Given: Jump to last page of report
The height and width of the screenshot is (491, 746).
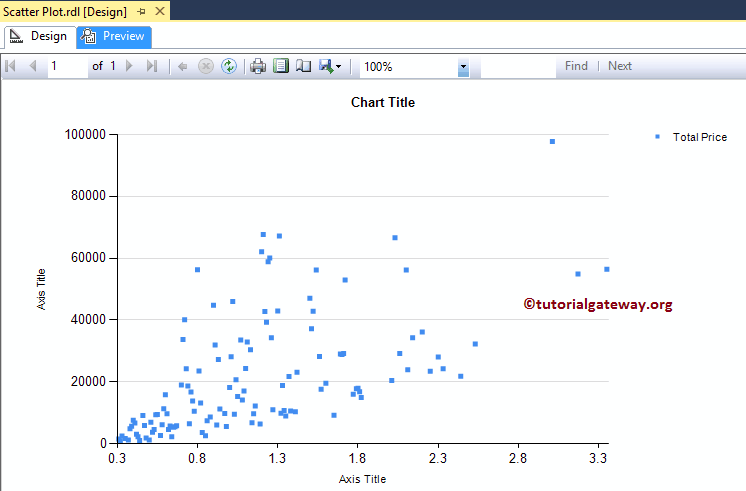Looking at the screenshot, I should coord(152,66).
